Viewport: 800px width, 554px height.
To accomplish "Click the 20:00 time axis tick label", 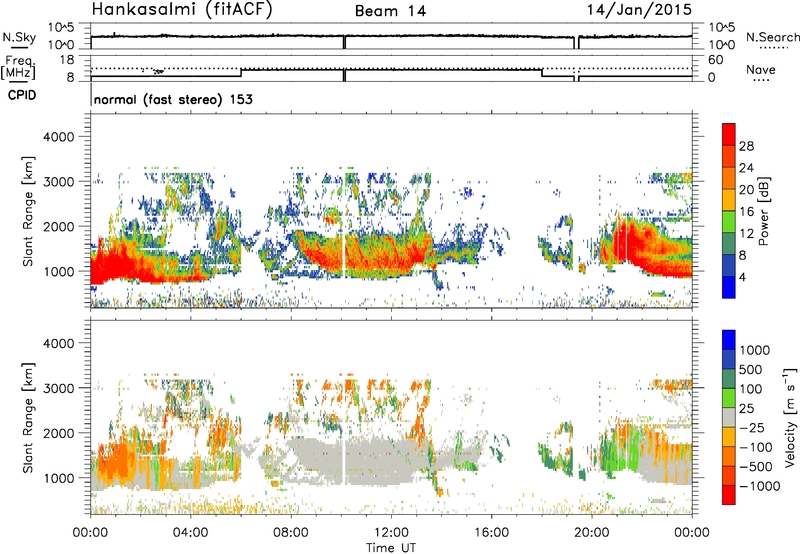I will point(592,533).
